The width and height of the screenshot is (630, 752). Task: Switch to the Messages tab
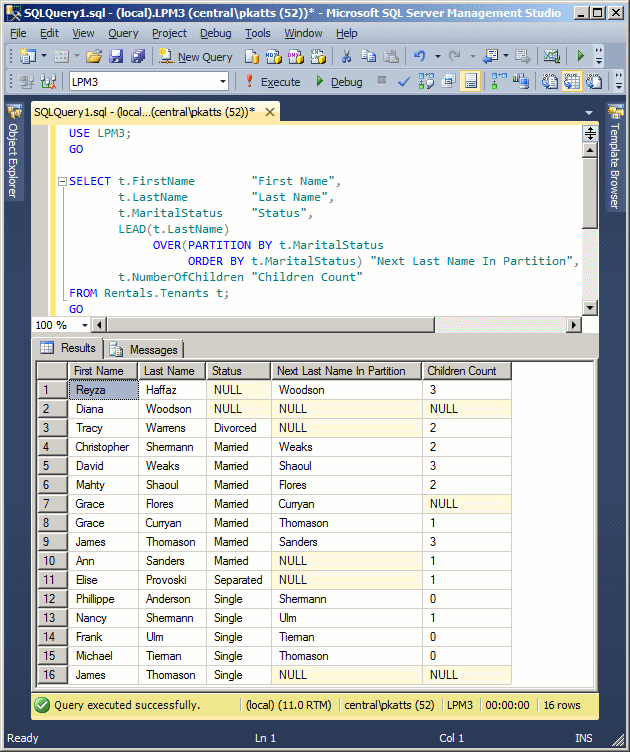[x=144, y=350]
